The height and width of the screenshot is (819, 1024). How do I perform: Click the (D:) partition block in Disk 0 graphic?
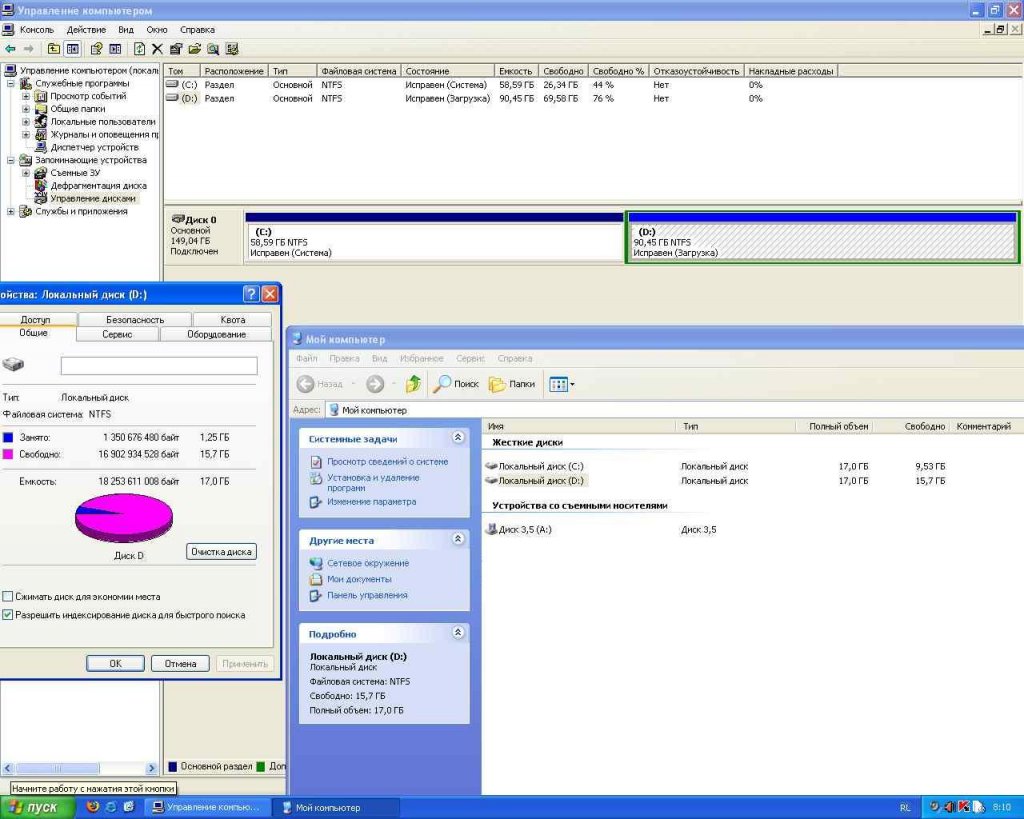click(x=822, y=238)
